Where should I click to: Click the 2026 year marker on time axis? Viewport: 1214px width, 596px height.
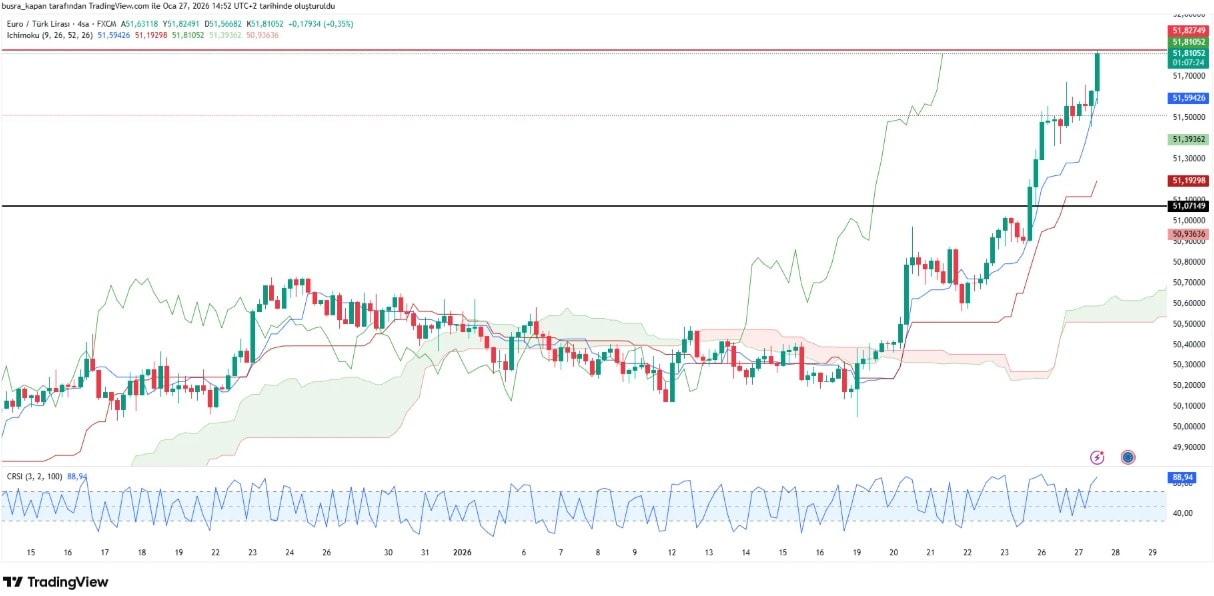[461, 552]
